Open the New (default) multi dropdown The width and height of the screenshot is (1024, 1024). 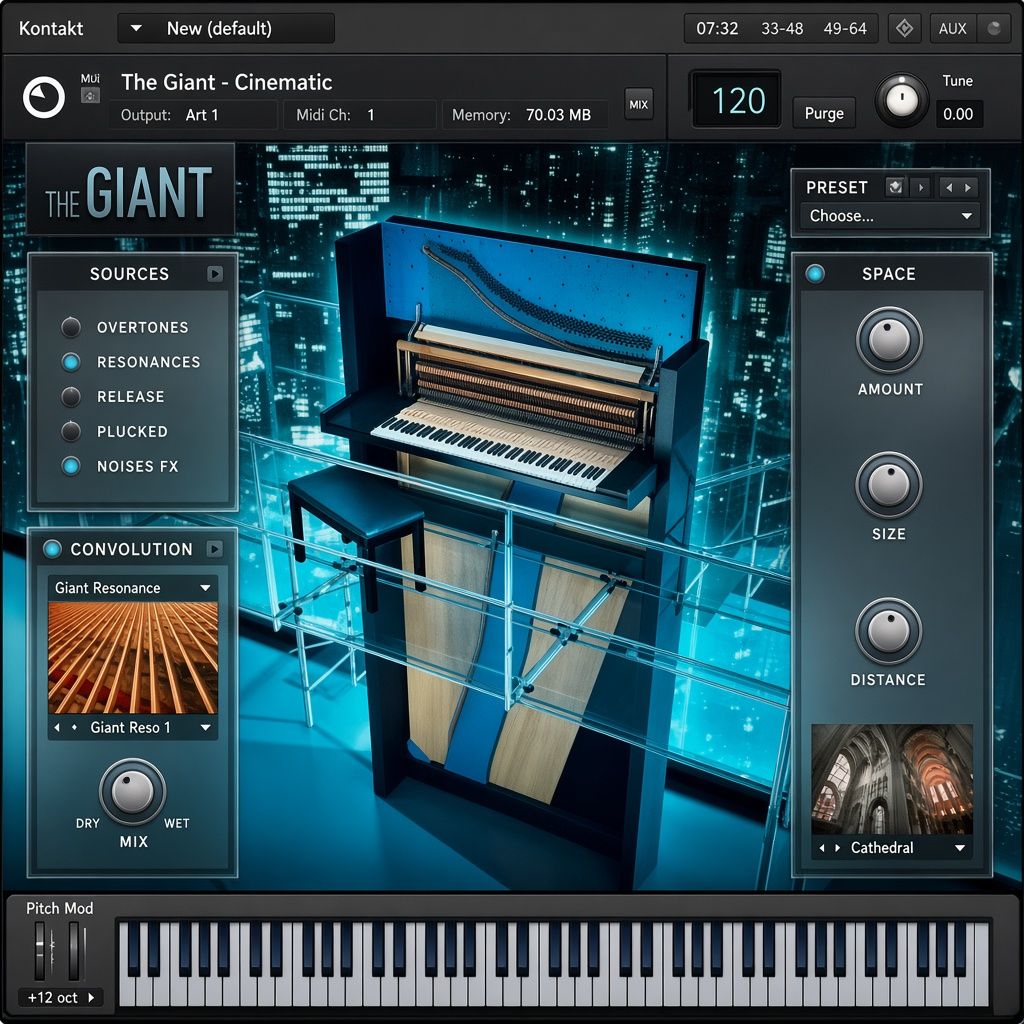point(226,28)
